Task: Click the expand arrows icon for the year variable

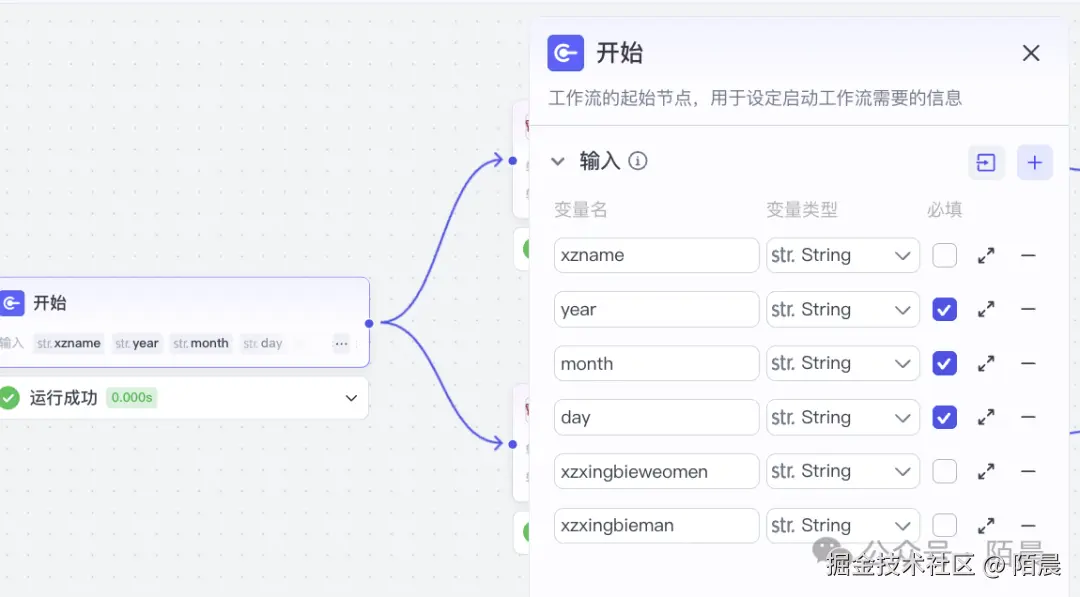Action: click(986, 309)
